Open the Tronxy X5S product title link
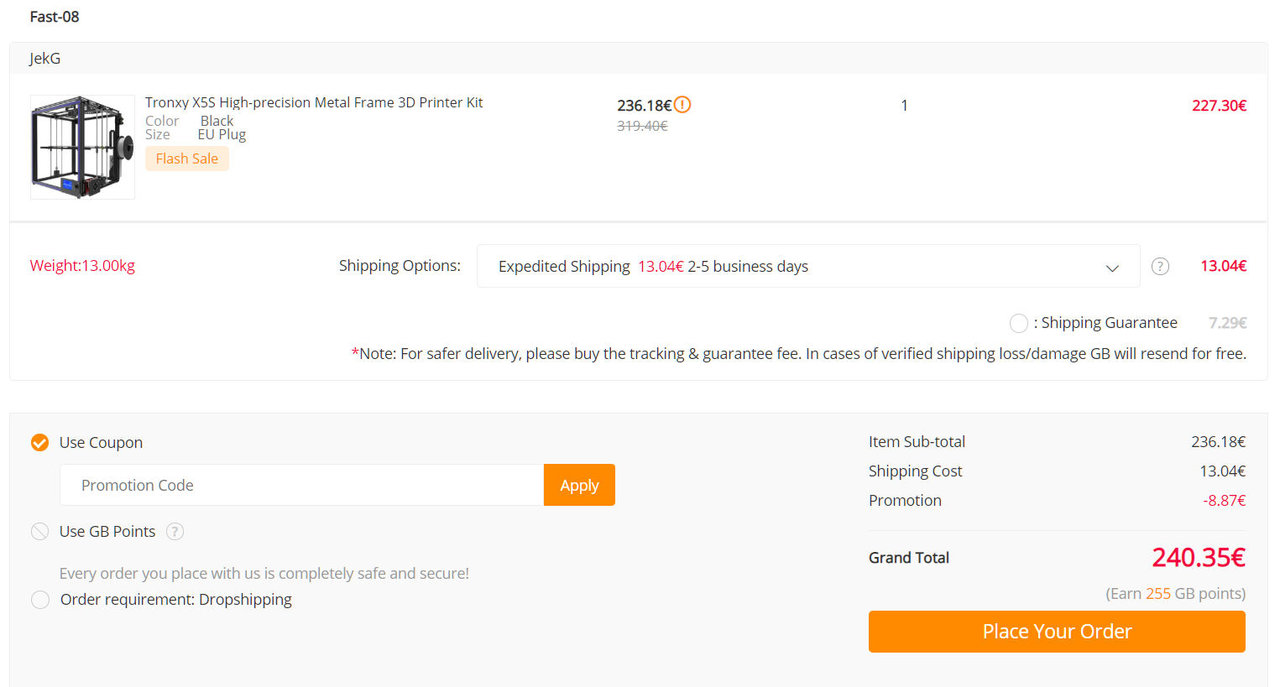 314,102
